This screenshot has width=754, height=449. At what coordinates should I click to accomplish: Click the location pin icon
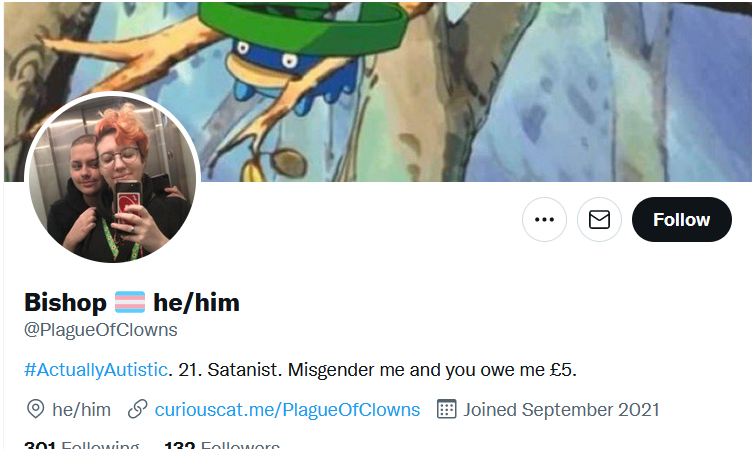pyautogui.click(x=35, y=410)
